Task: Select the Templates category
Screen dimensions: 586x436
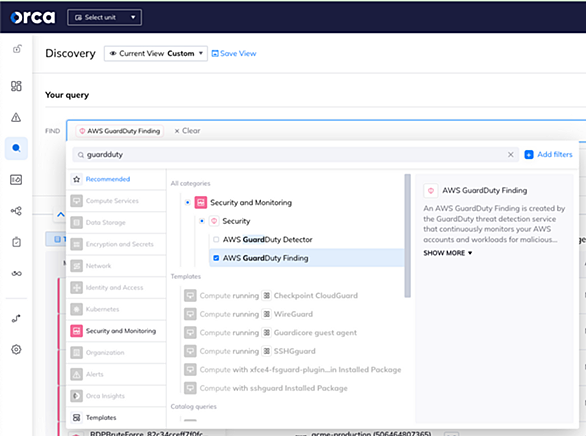Action: tap(116, 418)
